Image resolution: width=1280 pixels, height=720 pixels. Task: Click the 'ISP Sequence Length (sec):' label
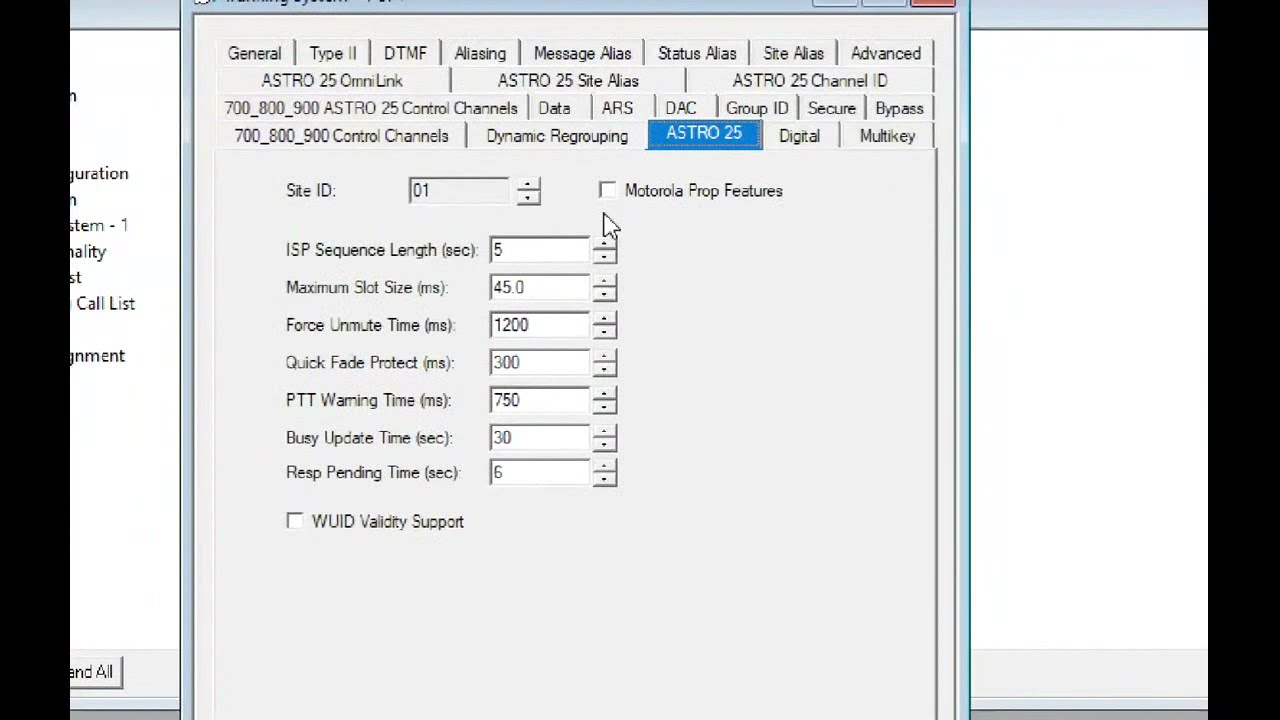pyautogui.click(x=383, y=250)
